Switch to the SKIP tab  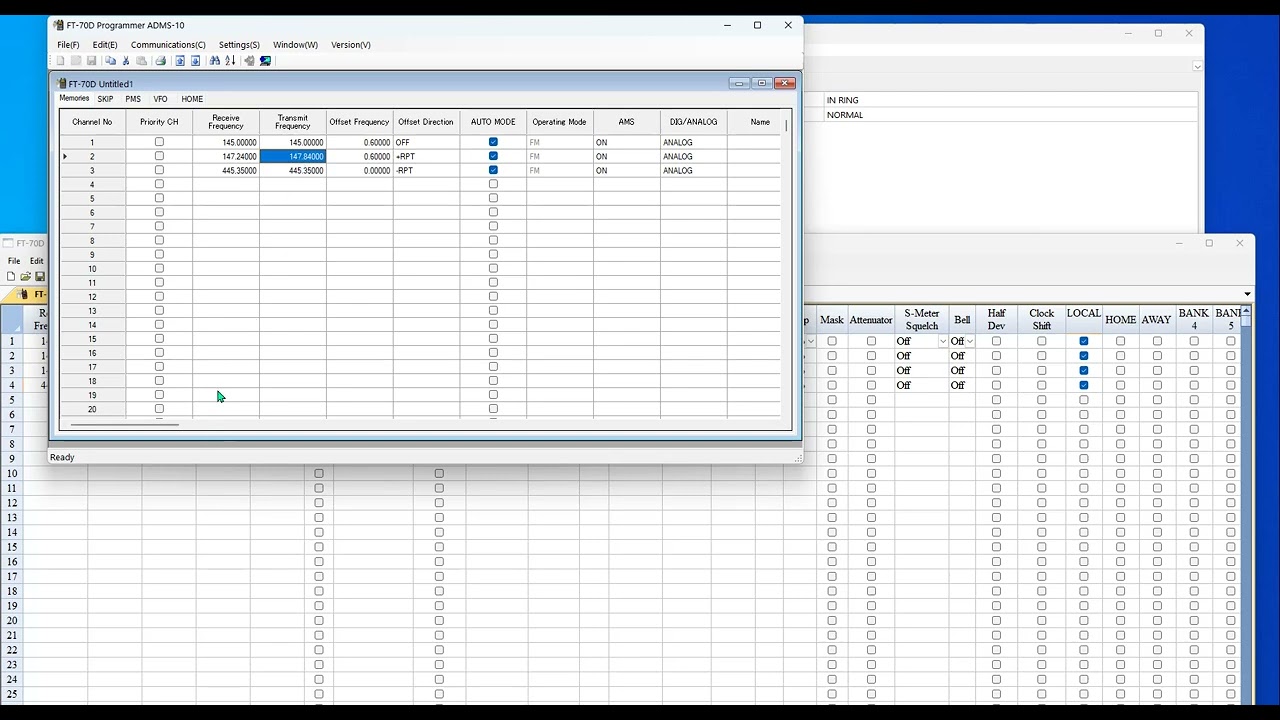click(105, 99)
